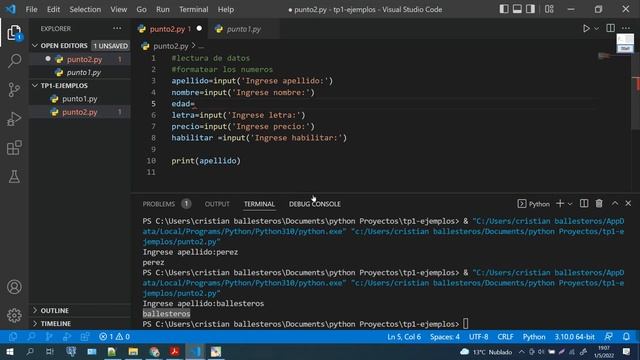Toggle primary side bar layout button
The width and height of the screenshot is (640, 360).
[504, 9]
